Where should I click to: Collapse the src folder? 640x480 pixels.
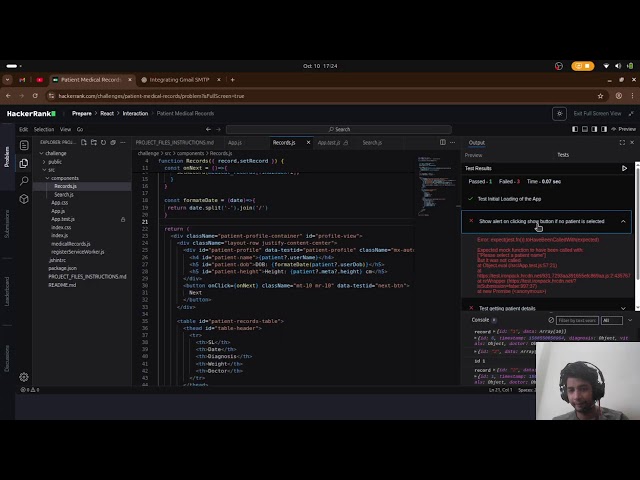[51, 170]
